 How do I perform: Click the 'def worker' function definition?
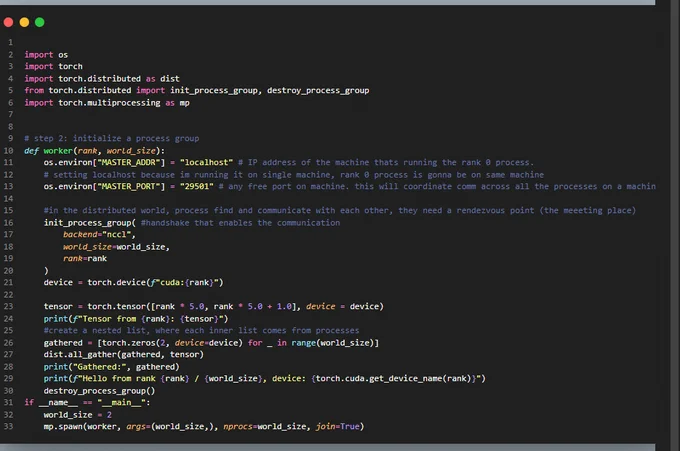[x=95, y=151]
